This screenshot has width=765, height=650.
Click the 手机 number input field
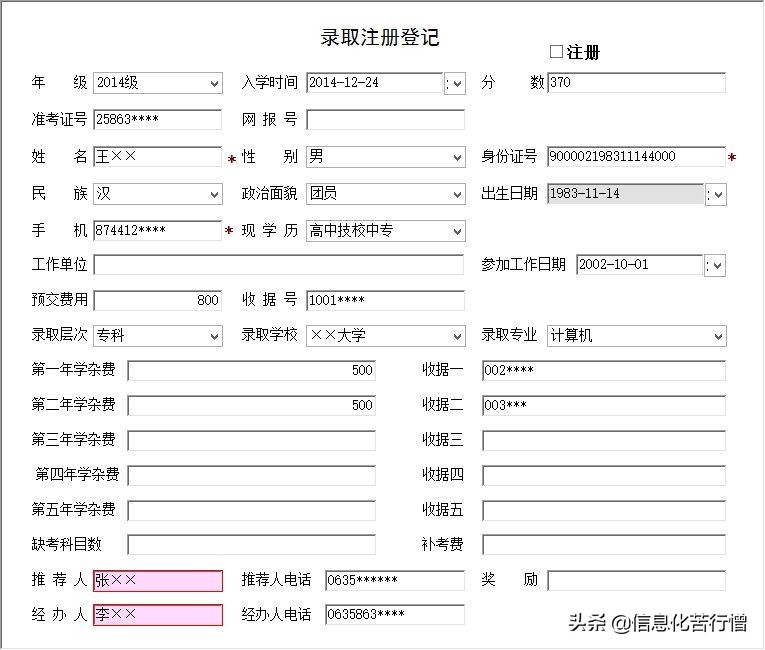pos(157,230)
